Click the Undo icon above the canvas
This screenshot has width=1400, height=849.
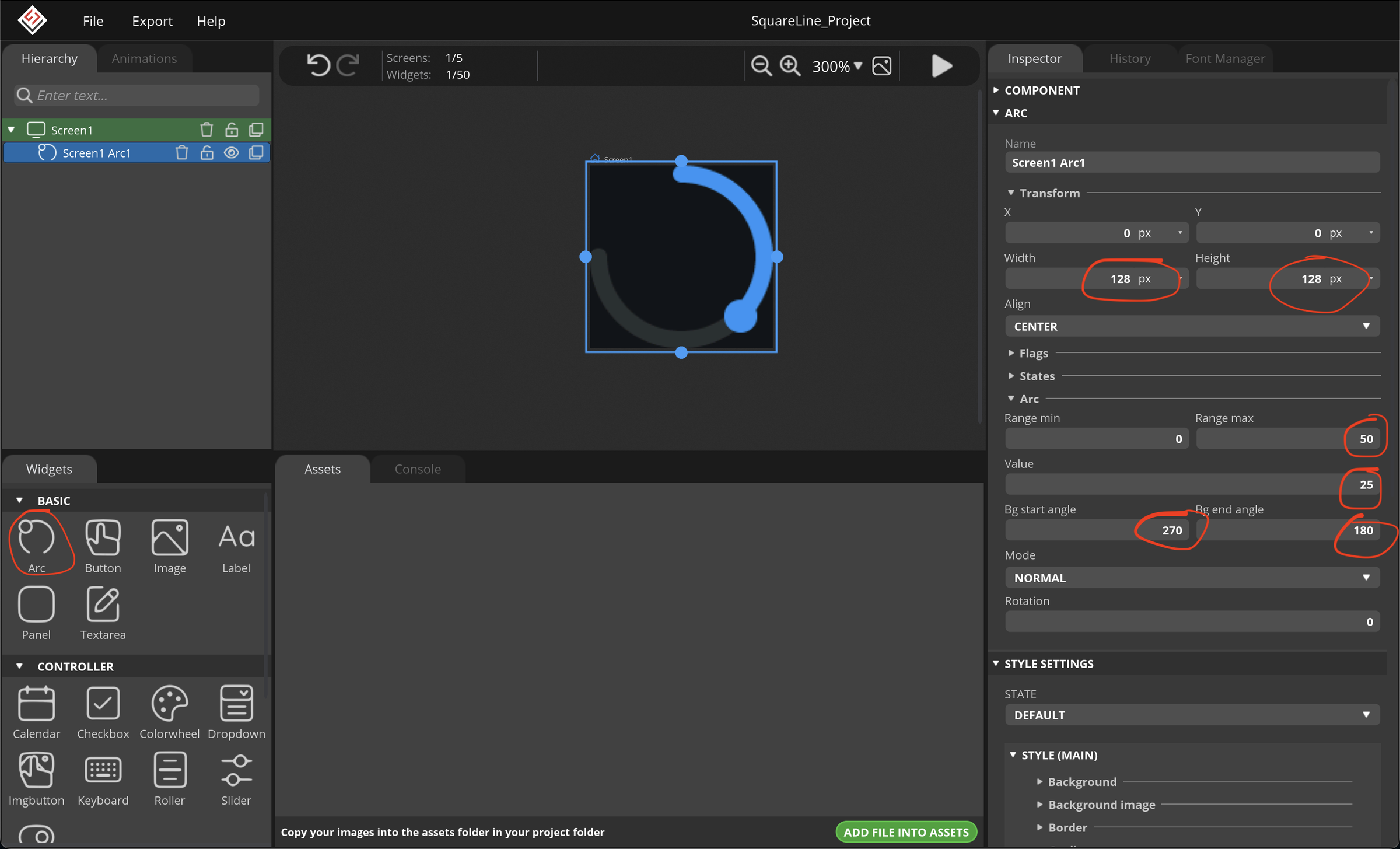(318, 65)
